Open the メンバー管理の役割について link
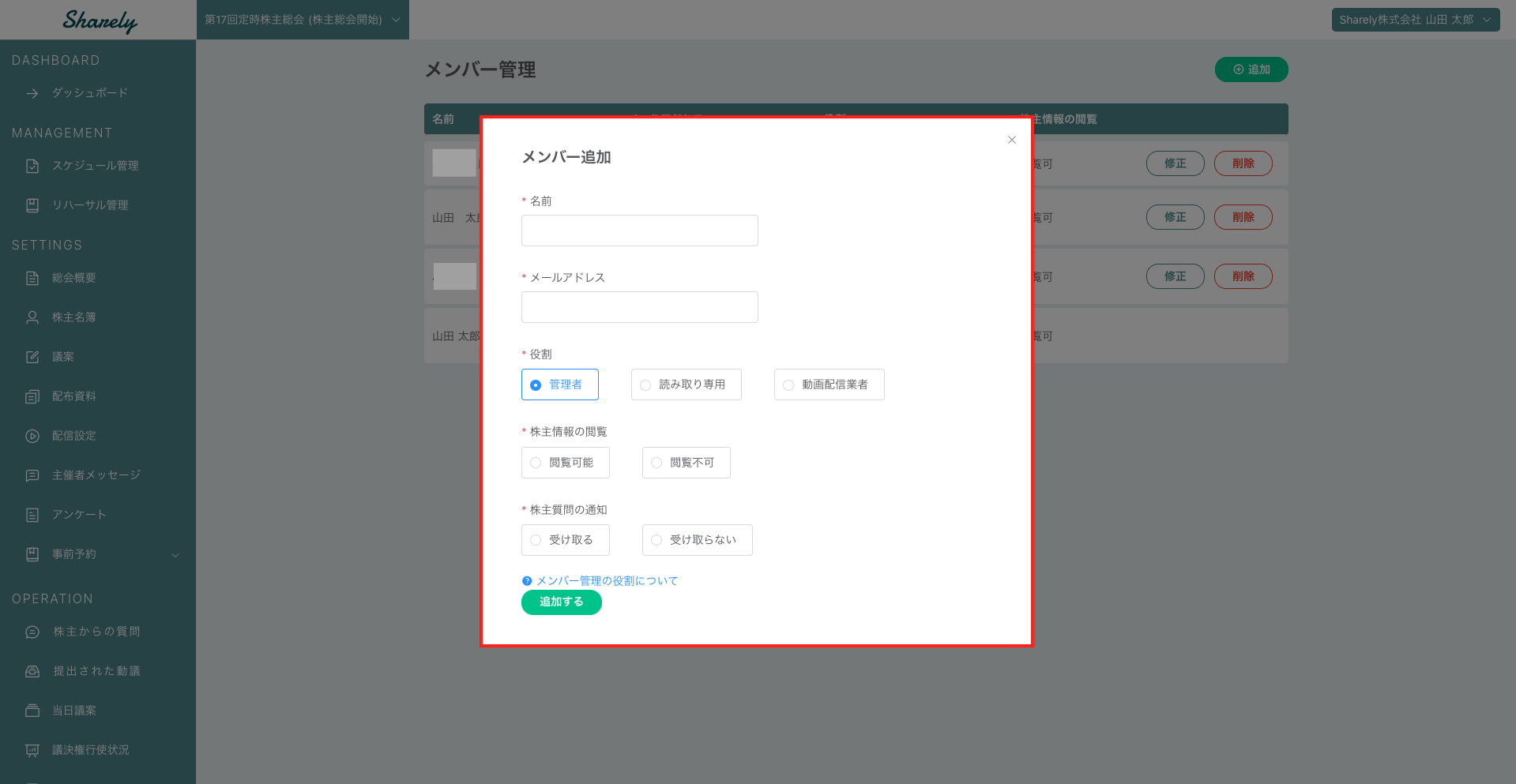 607,581
